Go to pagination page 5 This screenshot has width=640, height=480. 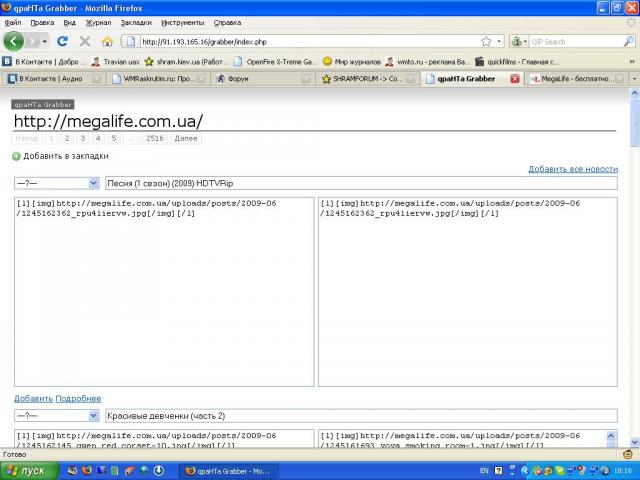pos(114,138)
